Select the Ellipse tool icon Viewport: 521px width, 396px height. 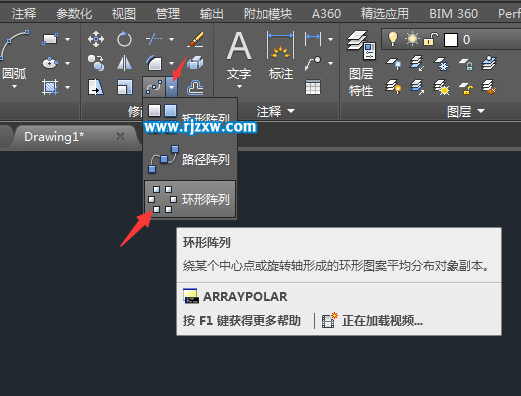pos(50,63)
